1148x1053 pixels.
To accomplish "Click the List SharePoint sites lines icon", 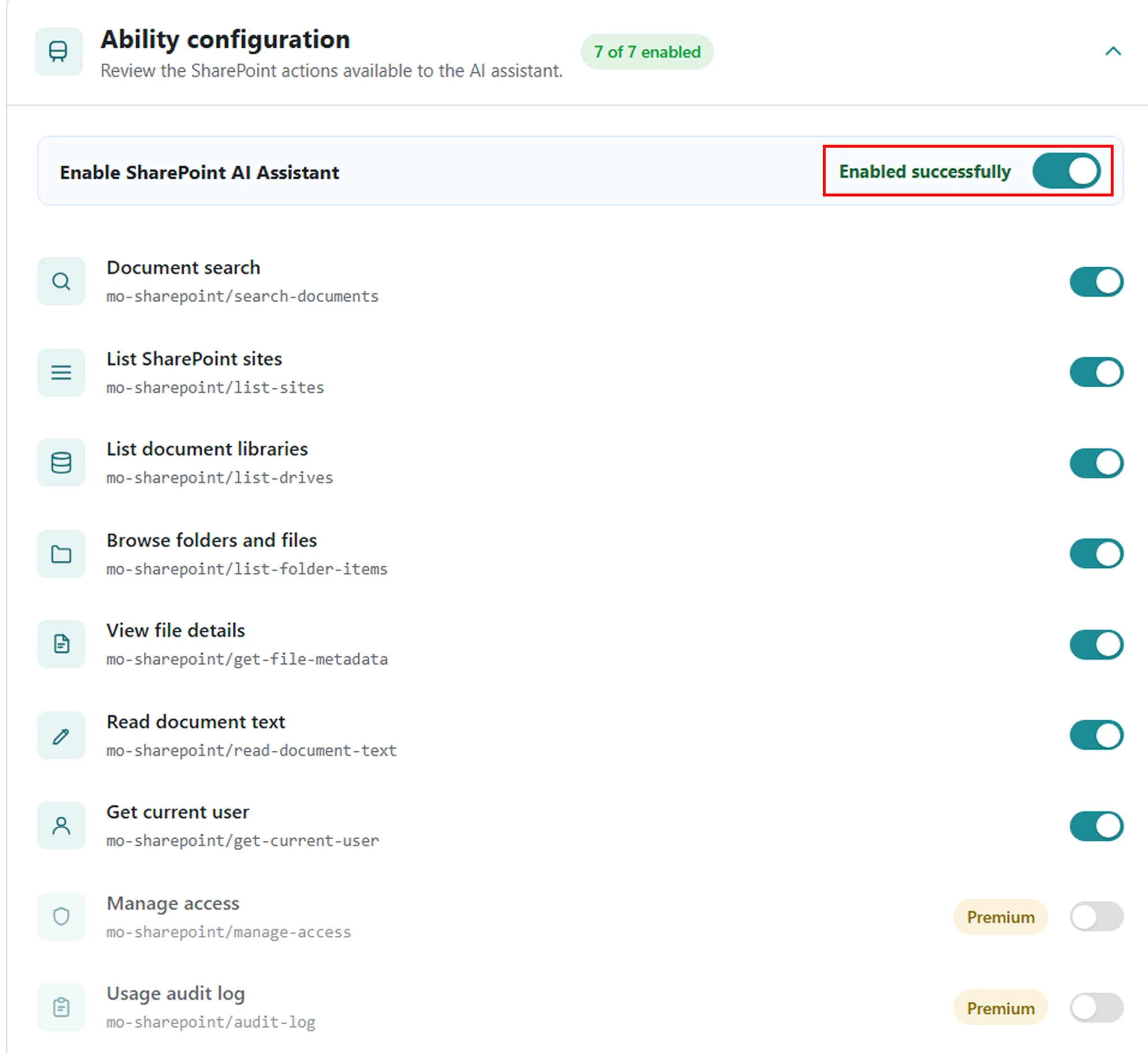I will [61, 373].
